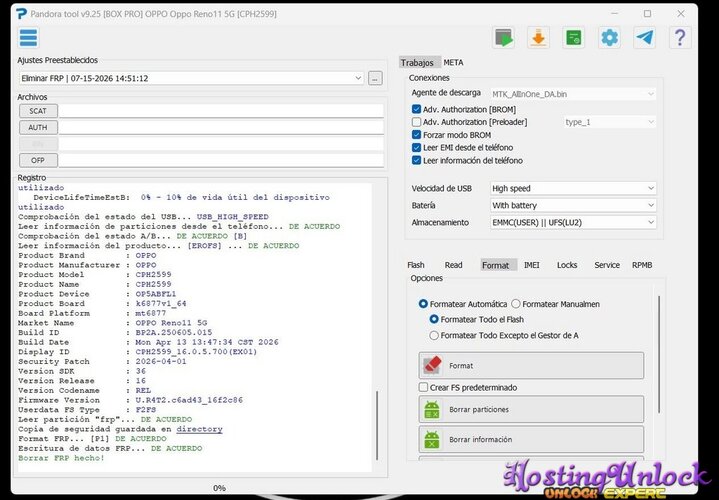Select Formatear Manualmente radio button
The height and width of the screenshot is (500, 719).
tap(516, 304)
